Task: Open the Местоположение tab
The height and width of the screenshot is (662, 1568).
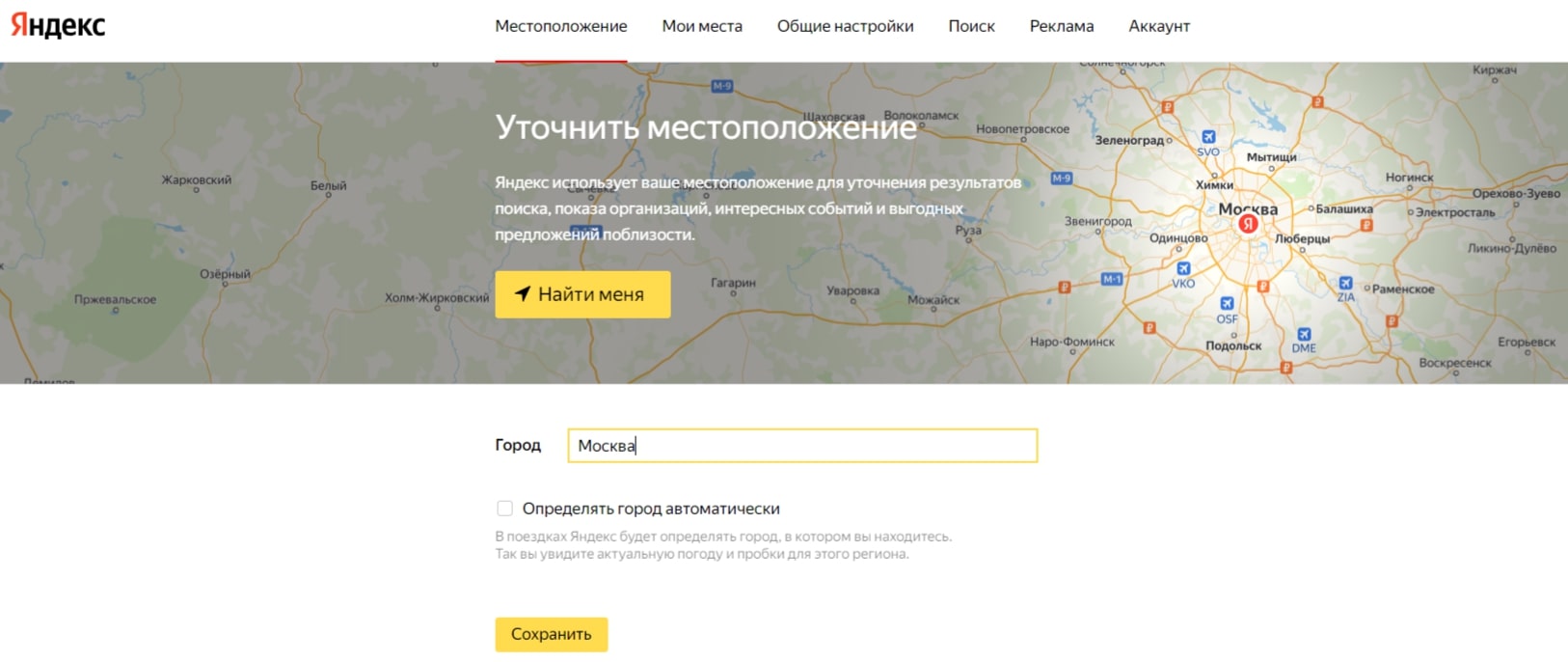Action: coord(561,26)
